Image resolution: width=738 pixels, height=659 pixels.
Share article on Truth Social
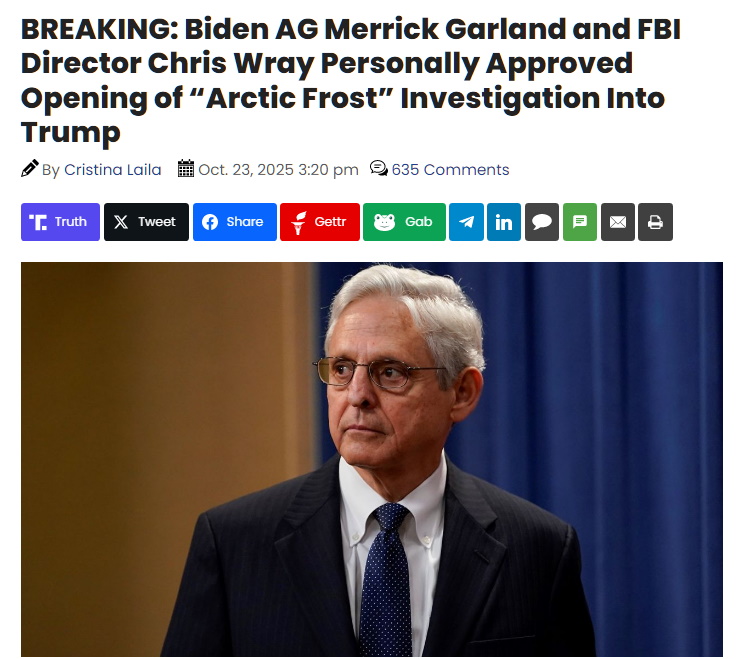(x=60, y=222)
